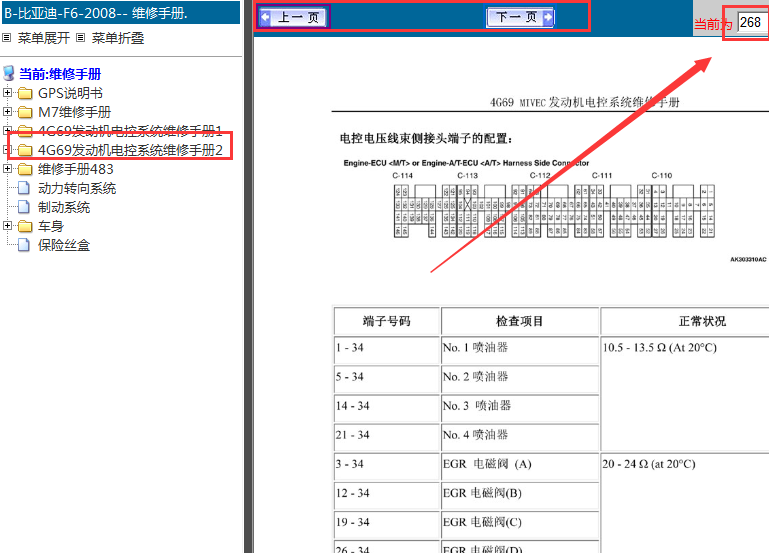769x553 pixels.
Task: Click the 10.5 - 13.5 Ω value cell
Action: point(685,394)
